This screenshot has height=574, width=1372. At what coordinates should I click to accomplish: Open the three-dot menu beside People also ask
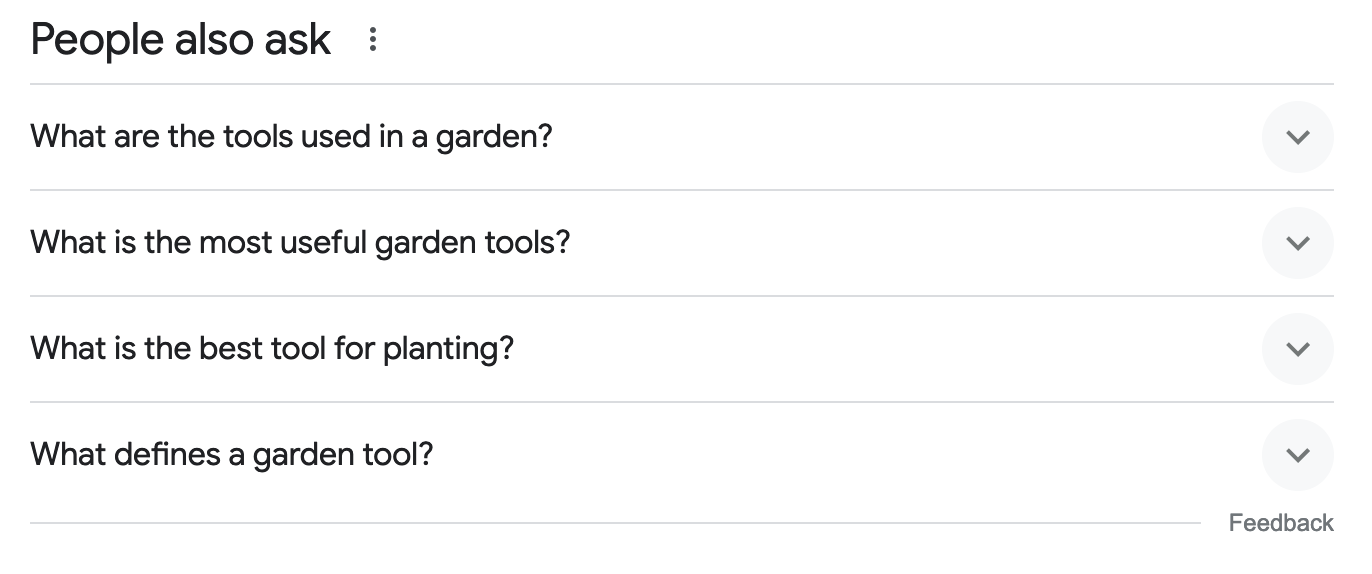(373, 40)
